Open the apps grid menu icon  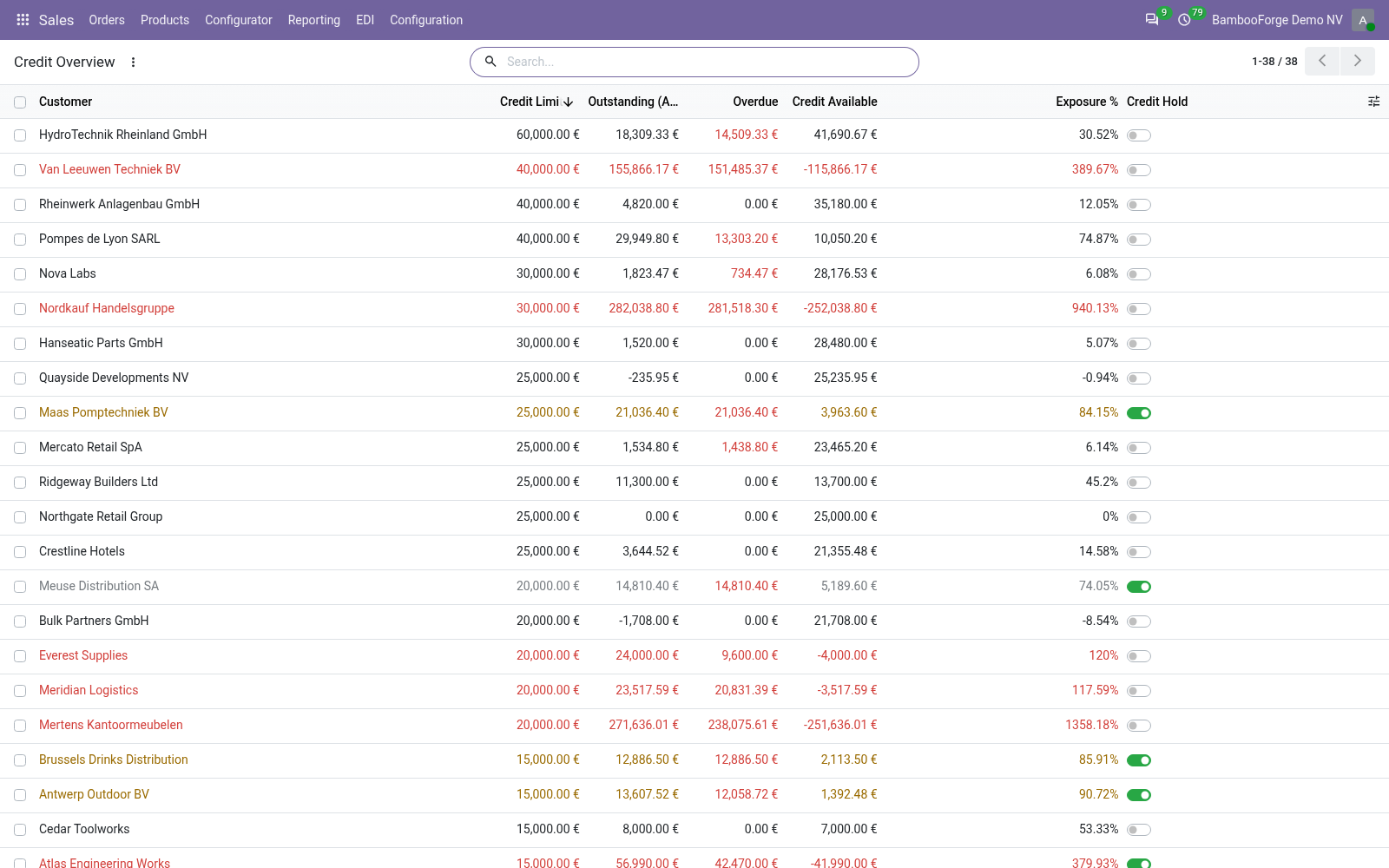pos(23,20)
